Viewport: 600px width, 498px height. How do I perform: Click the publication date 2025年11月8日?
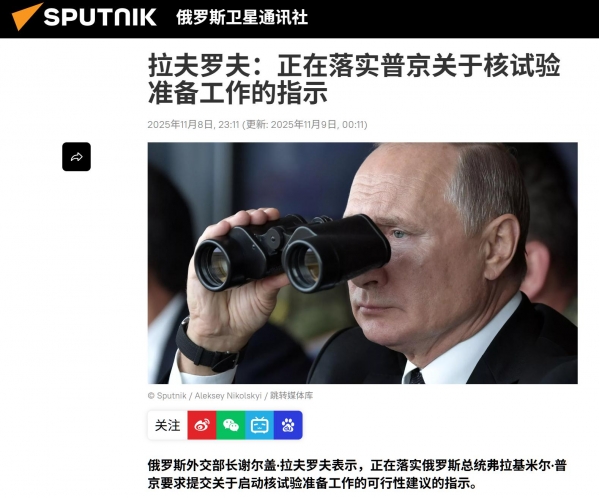(180, 124)
